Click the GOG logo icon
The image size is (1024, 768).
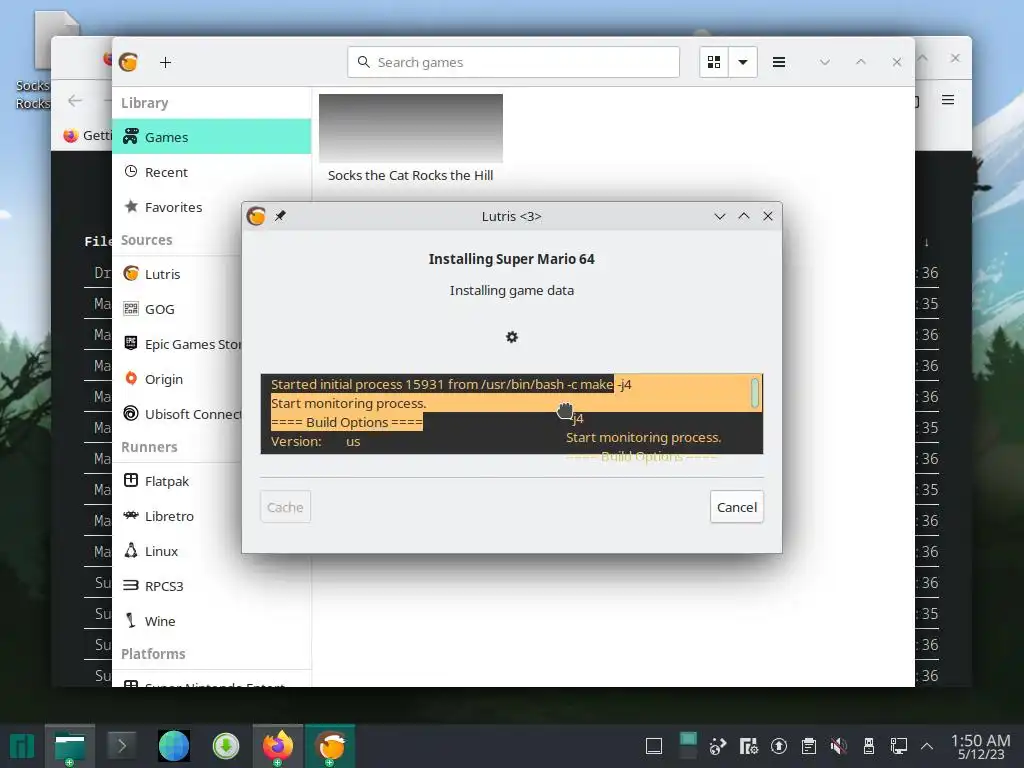(x=131, y=308)
